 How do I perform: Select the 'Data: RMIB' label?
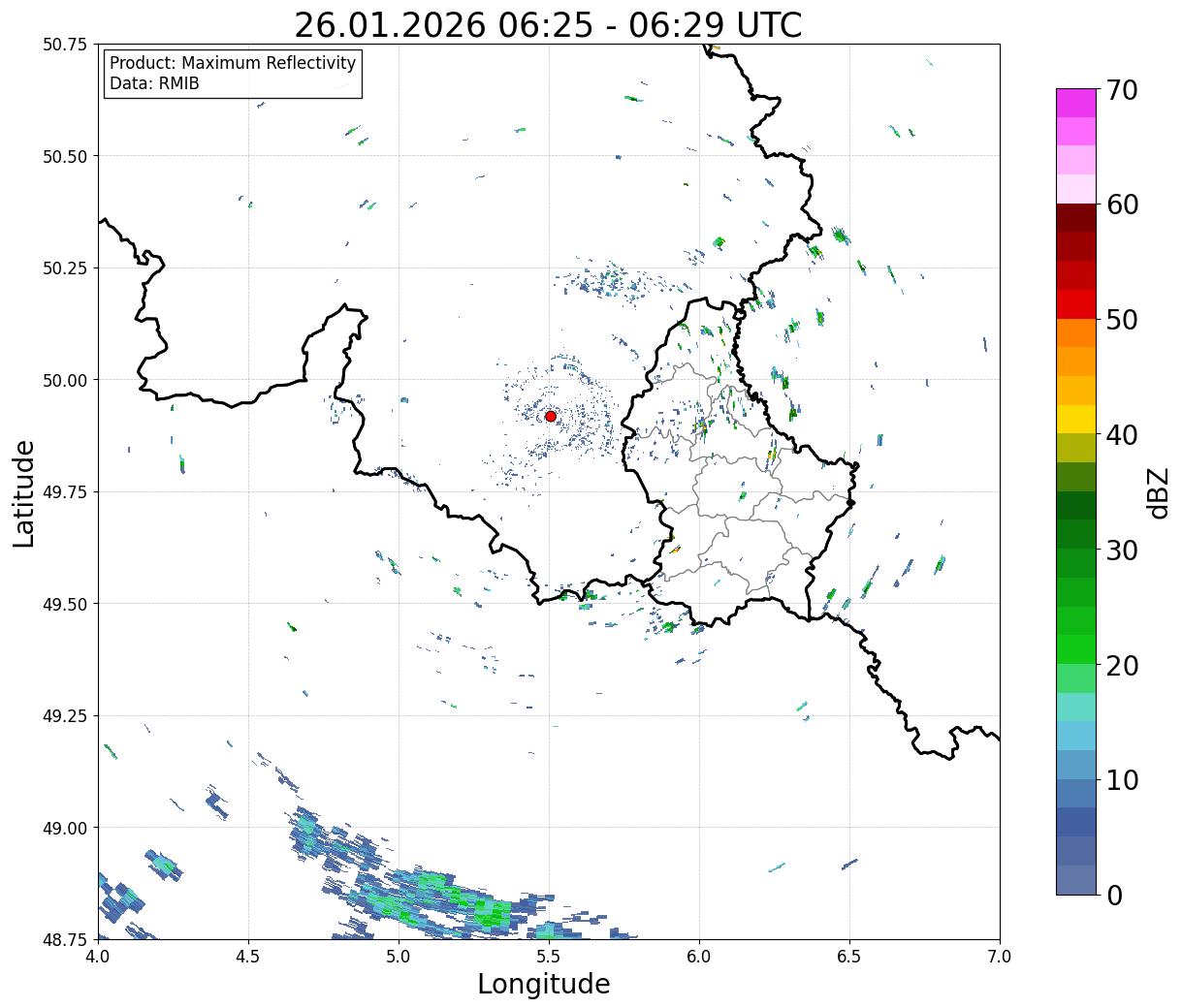154,83
